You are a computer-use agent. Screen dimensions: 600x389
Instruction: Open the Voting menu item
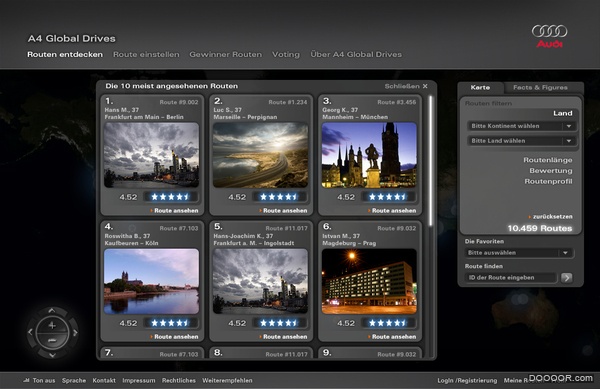coord(286,54)
